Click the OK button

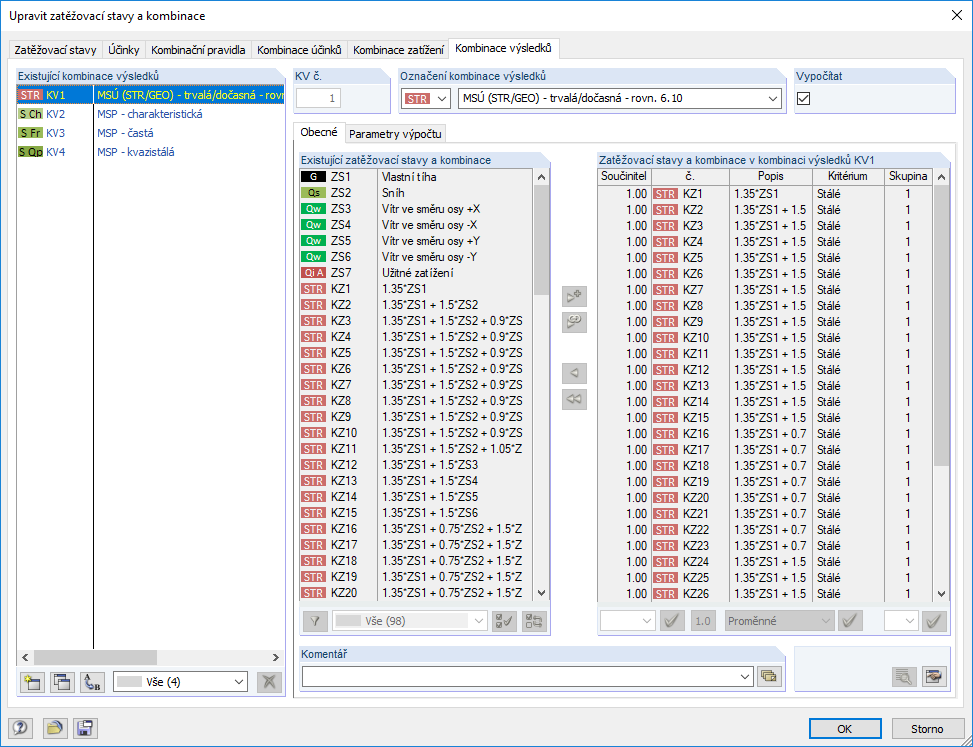845,729
